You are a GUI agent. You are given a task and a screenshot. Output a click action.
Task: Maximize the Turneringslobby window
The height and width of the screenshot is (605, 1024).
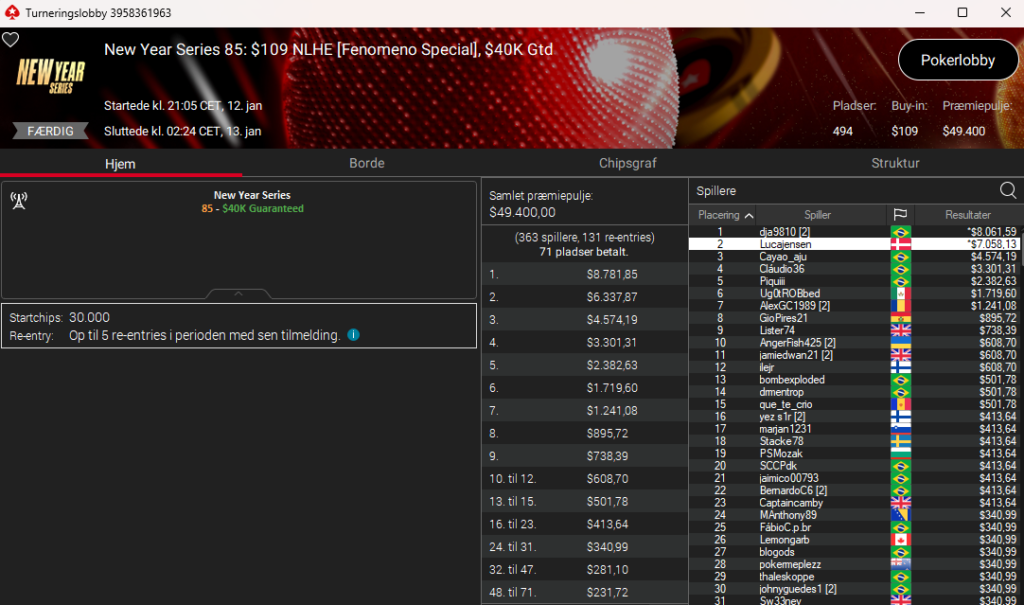[x=962, y=12]
